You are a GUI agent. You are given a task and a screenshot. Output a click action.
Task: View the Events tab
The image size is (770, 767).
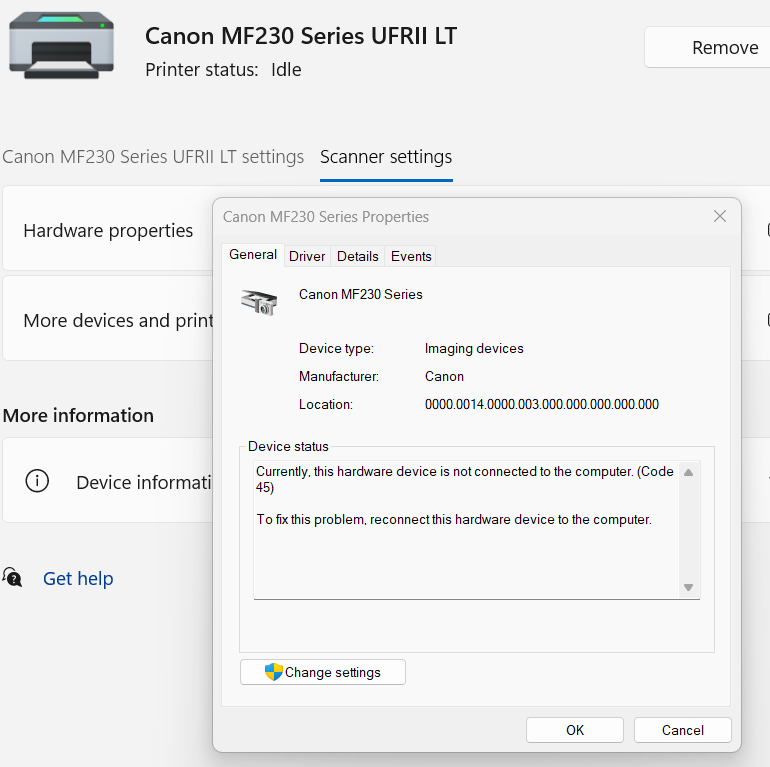(x=411, y=256)
